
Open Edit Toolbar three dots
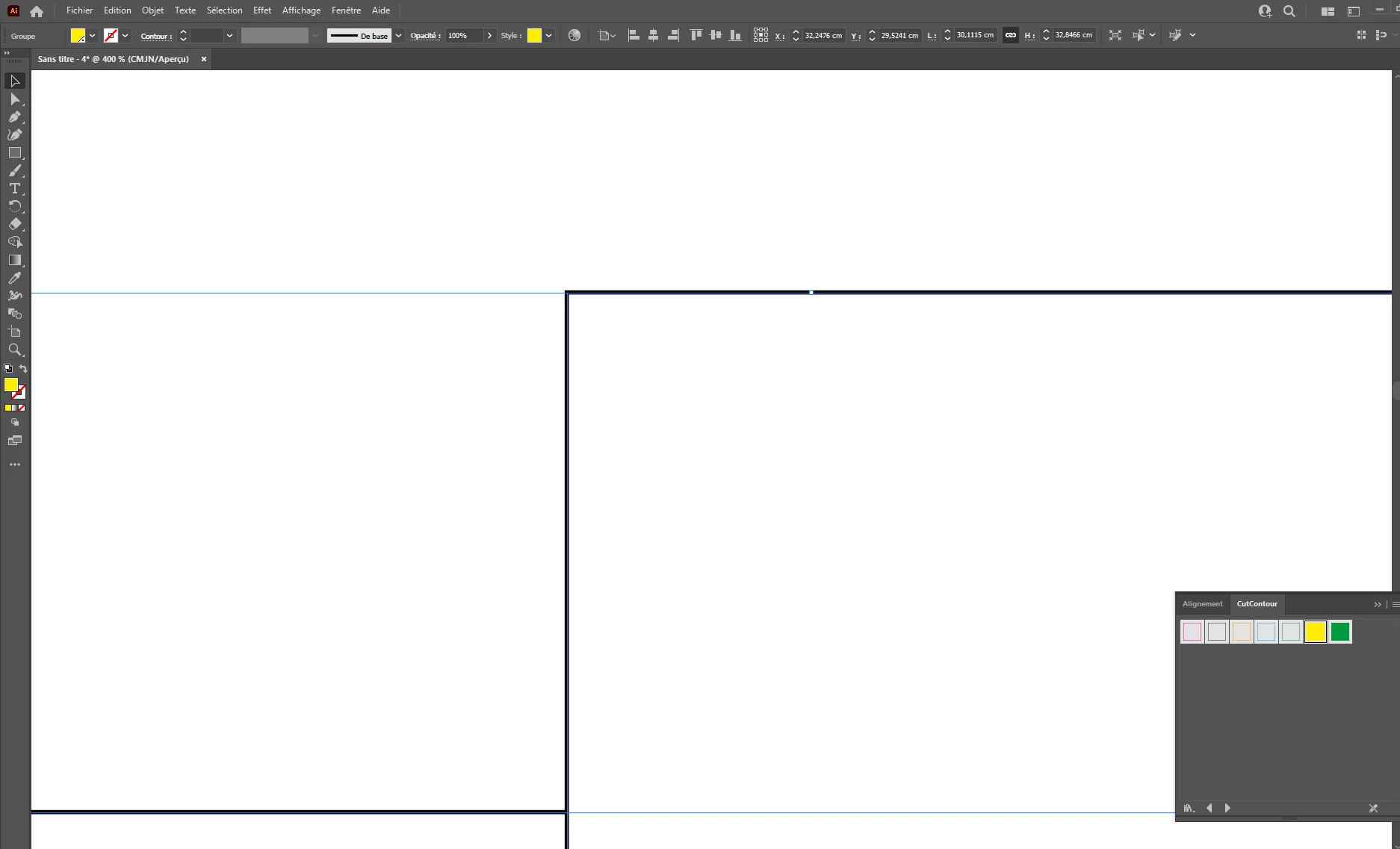[x=15, y=464]
